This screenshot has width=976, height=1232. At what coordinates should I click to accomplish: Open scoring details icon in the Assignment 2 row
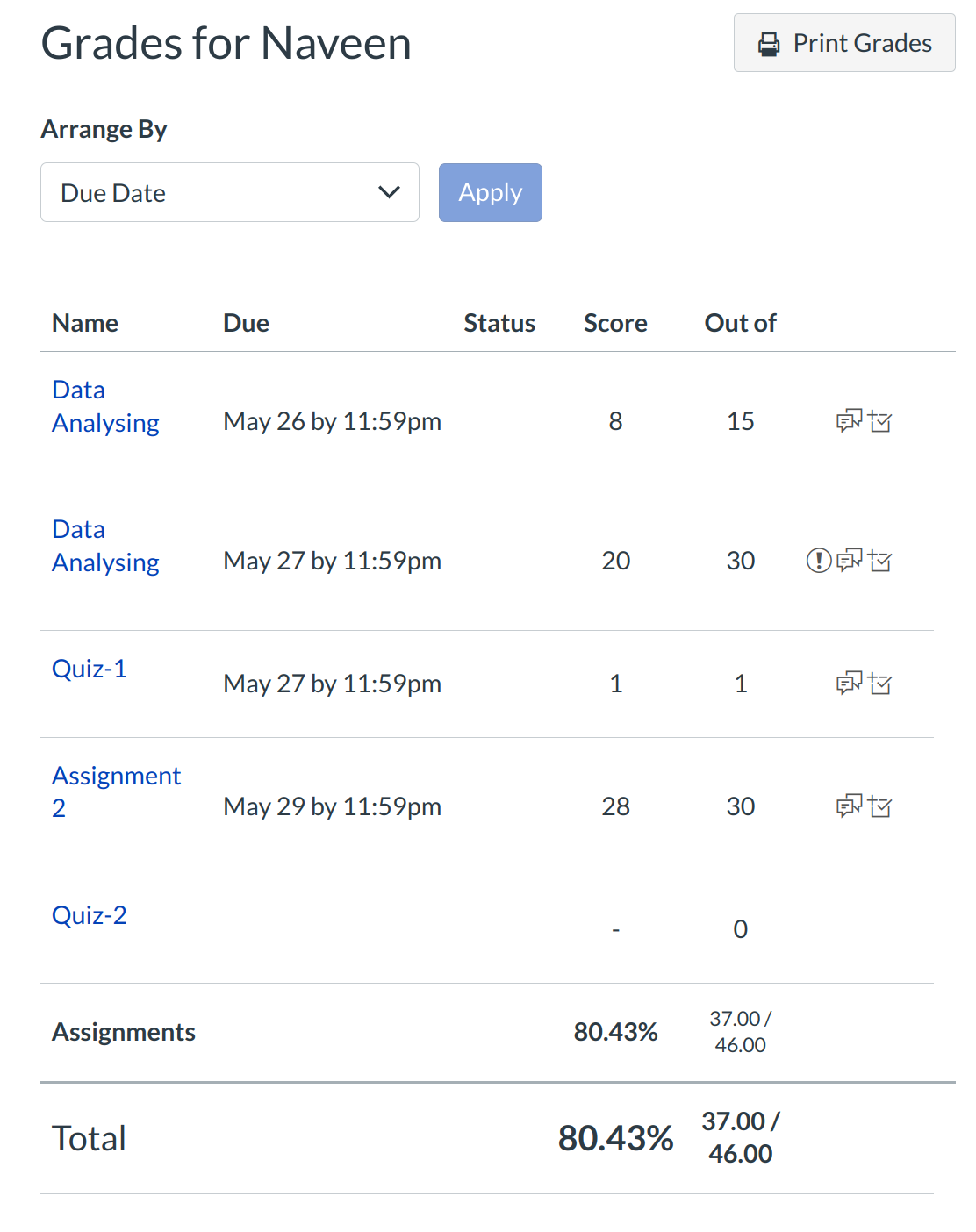click(880, 806)
